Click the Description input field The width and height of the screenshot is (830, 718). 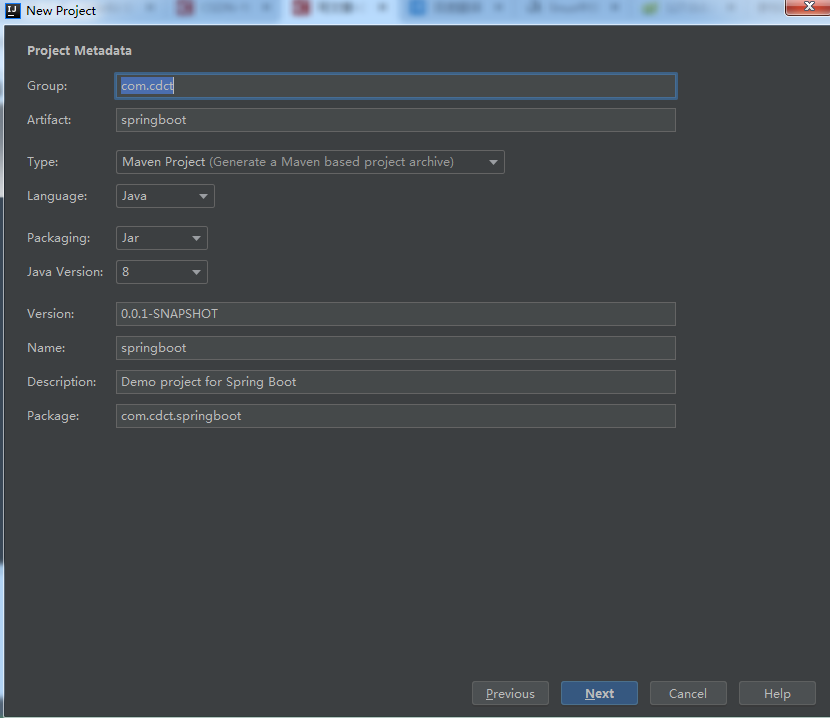395,382
